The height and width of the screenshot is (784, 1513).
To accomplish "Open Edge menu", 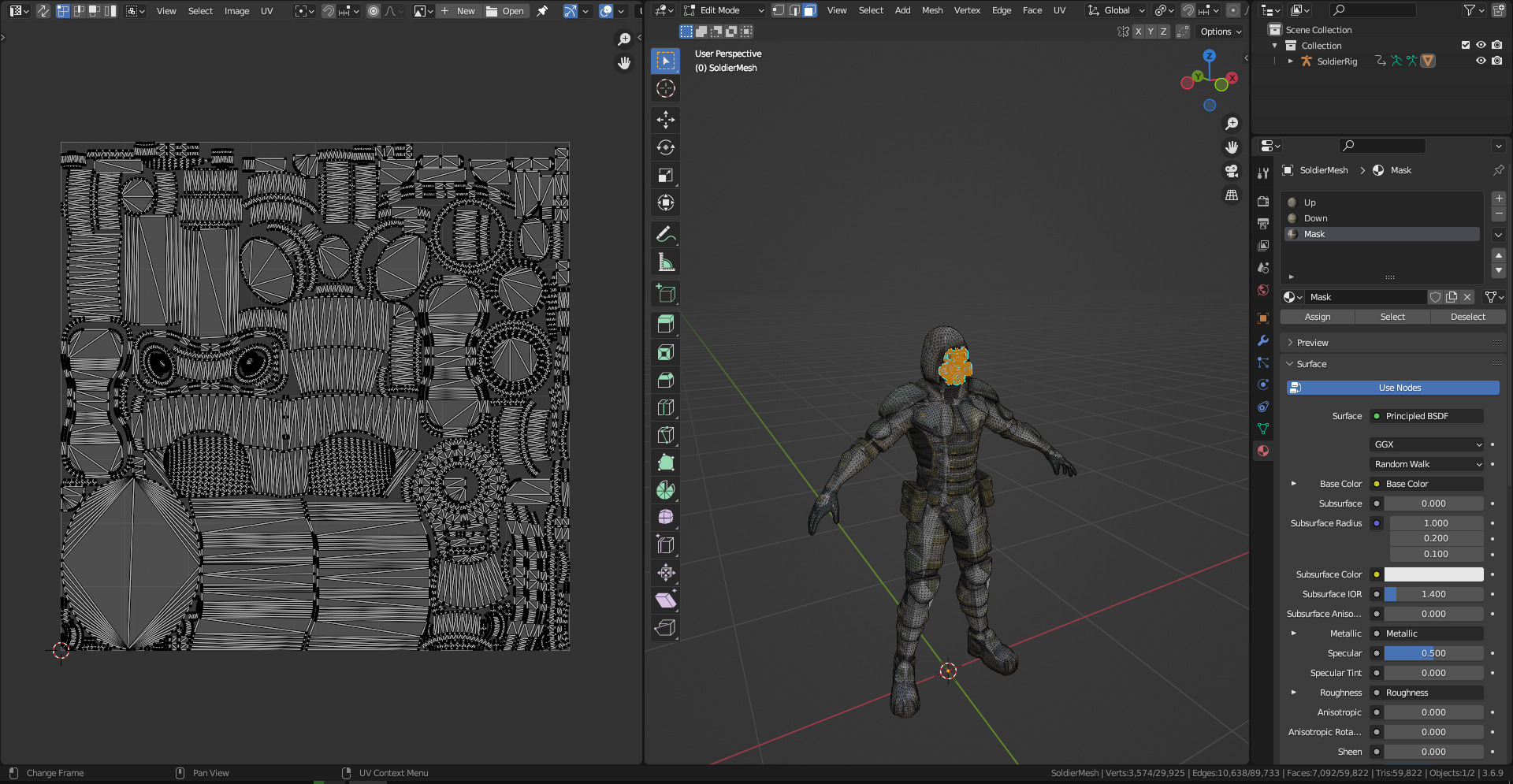I will (1002, 10).
